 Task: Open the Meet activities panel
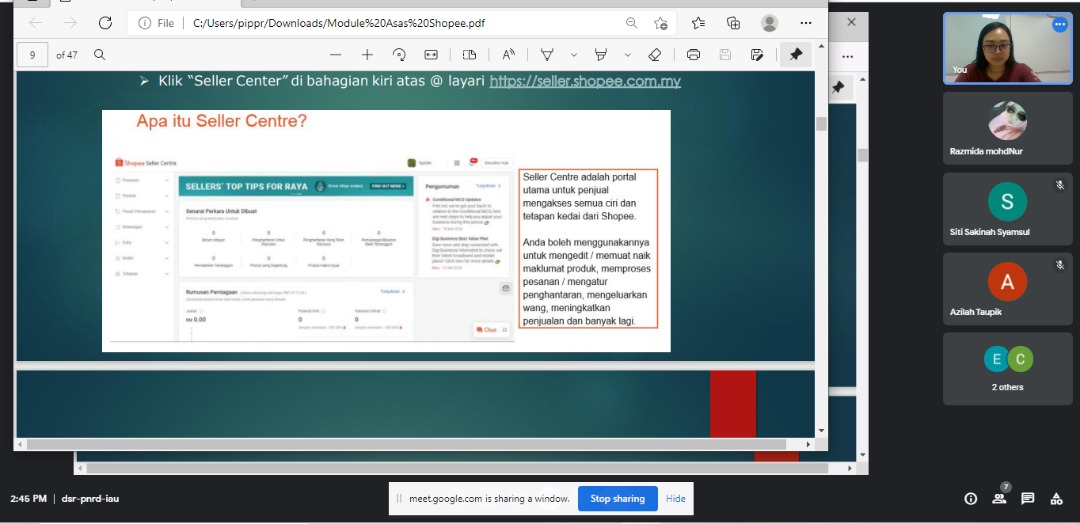(x=1056, y=499)
